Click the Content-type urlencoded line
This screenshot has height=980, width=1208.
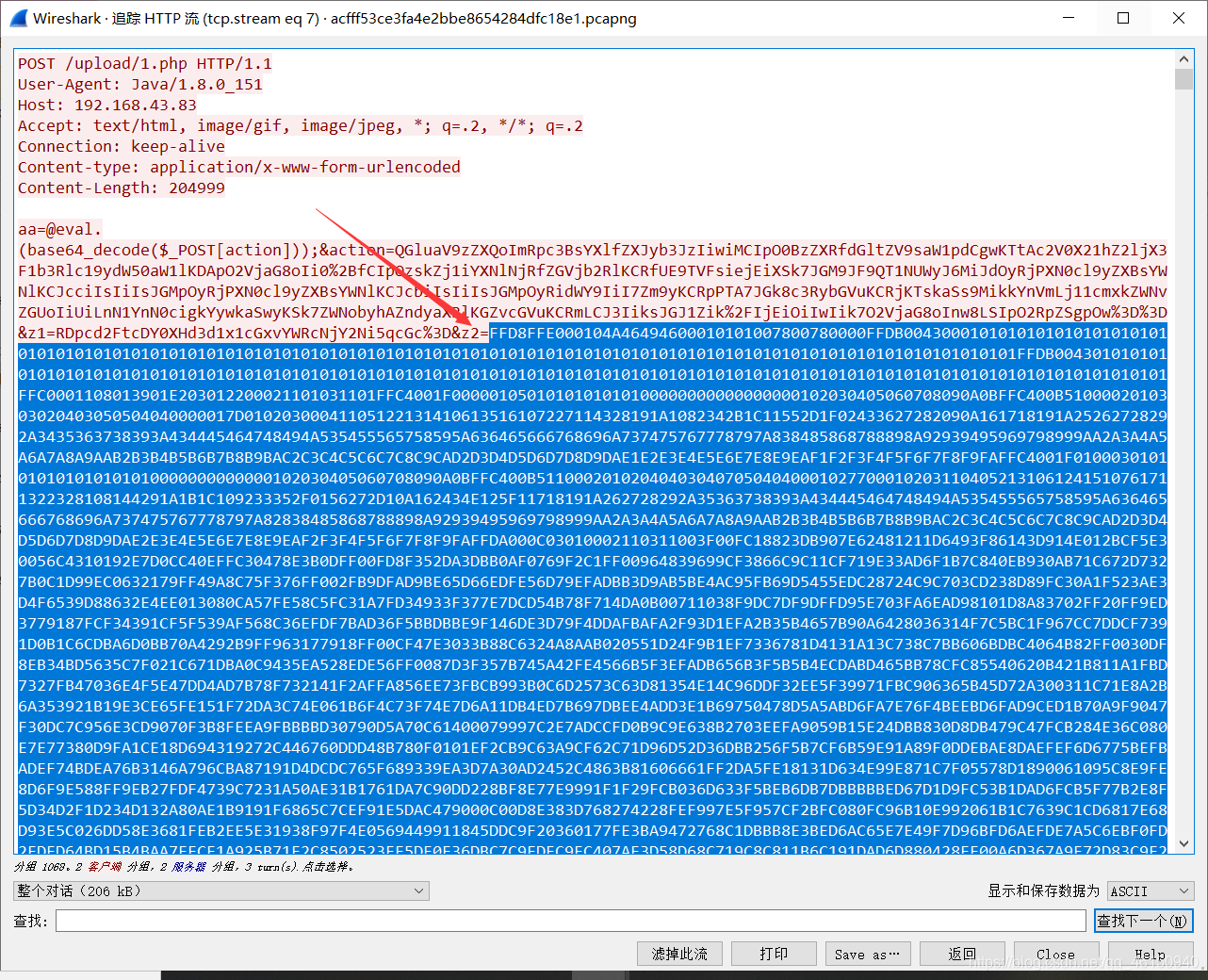[239, 167]
